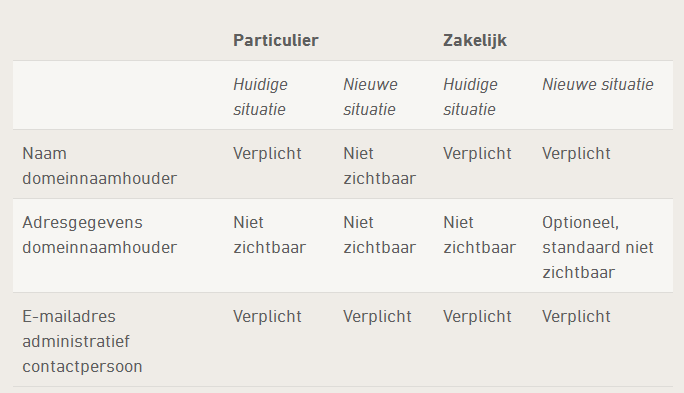Click Niet zichtbaar in Adresgegevens Particulier Huidige
Image resolution: width=684 pixels, height=393 pixels.
coord(270,235)
